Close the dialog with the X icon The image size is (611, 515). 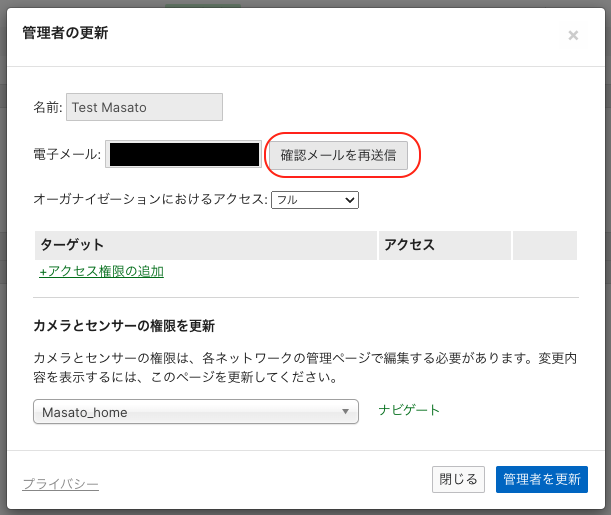pyautogui.click(x=573, y=35)
